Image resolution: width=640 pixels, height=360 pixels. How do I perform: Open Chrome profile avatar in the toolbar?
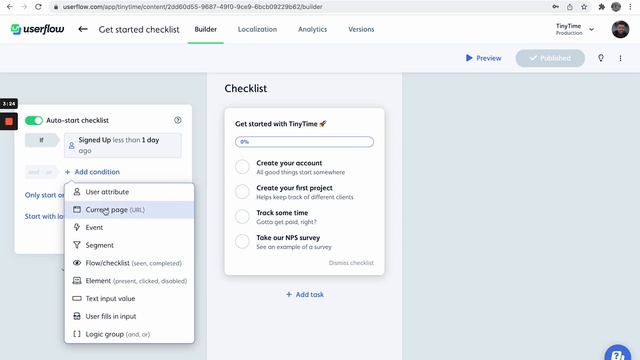point(616,7)
